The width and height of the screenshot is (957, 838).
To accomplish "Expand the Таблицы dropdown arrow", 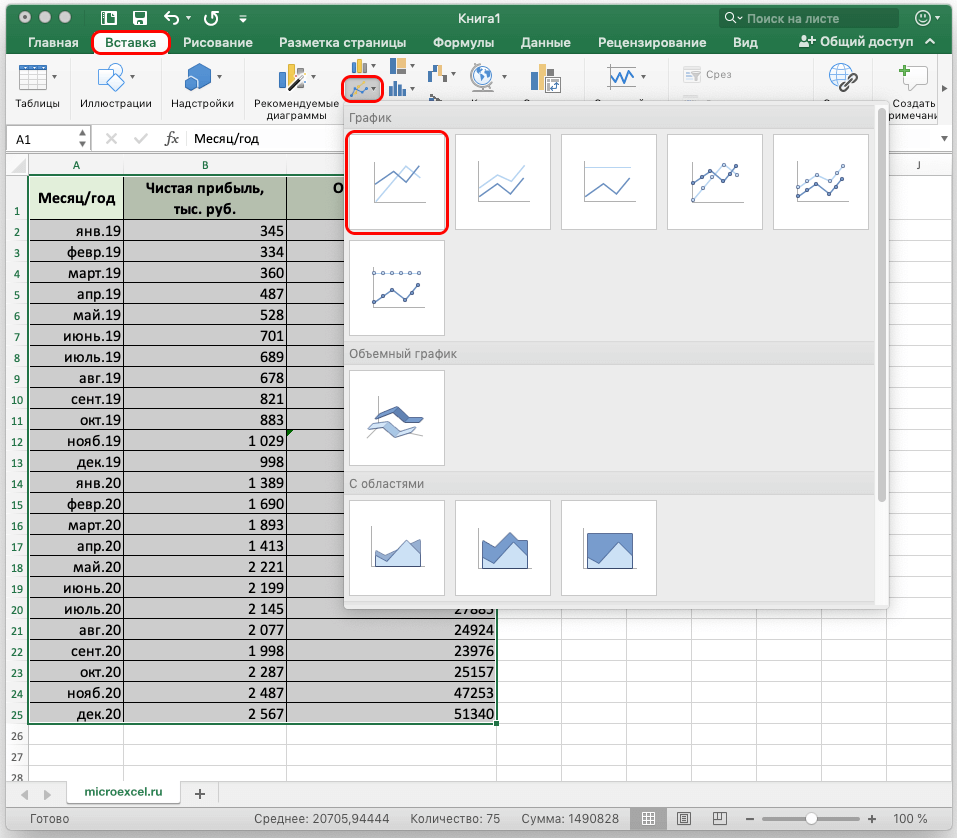I will click(55, 77).
